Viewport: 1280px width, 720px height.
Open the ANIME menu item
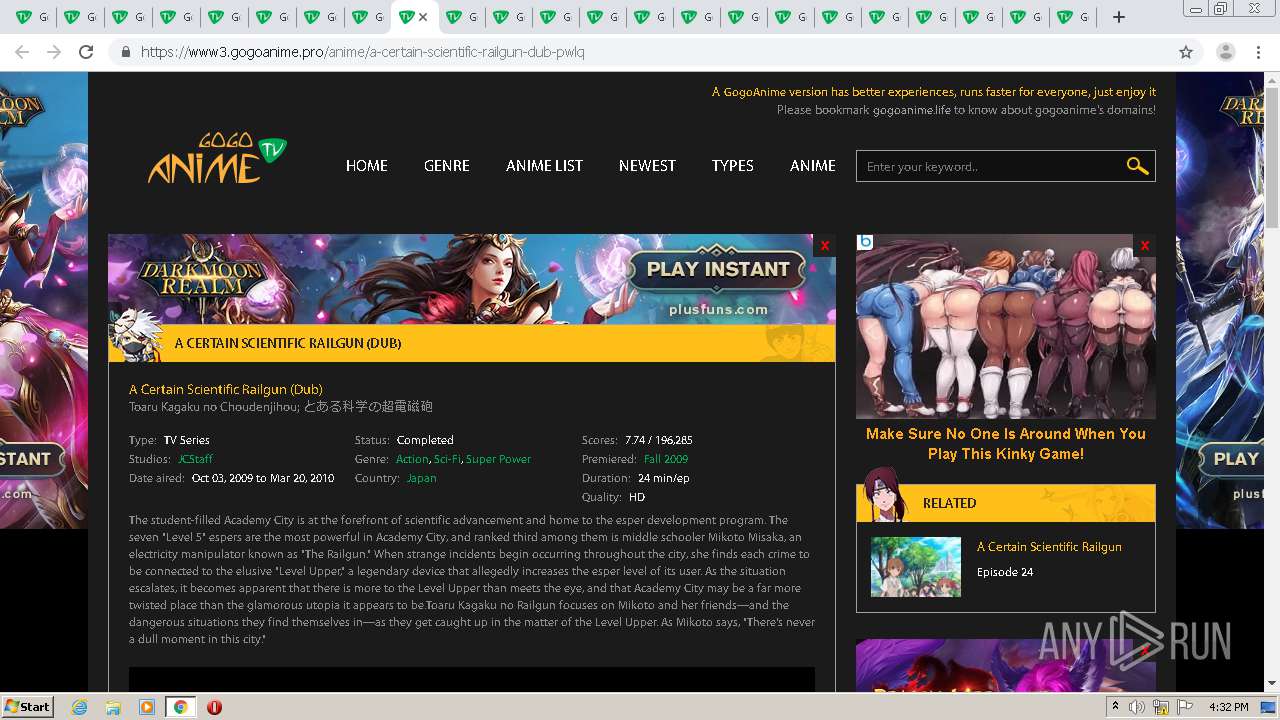click(x=813, y=166)
